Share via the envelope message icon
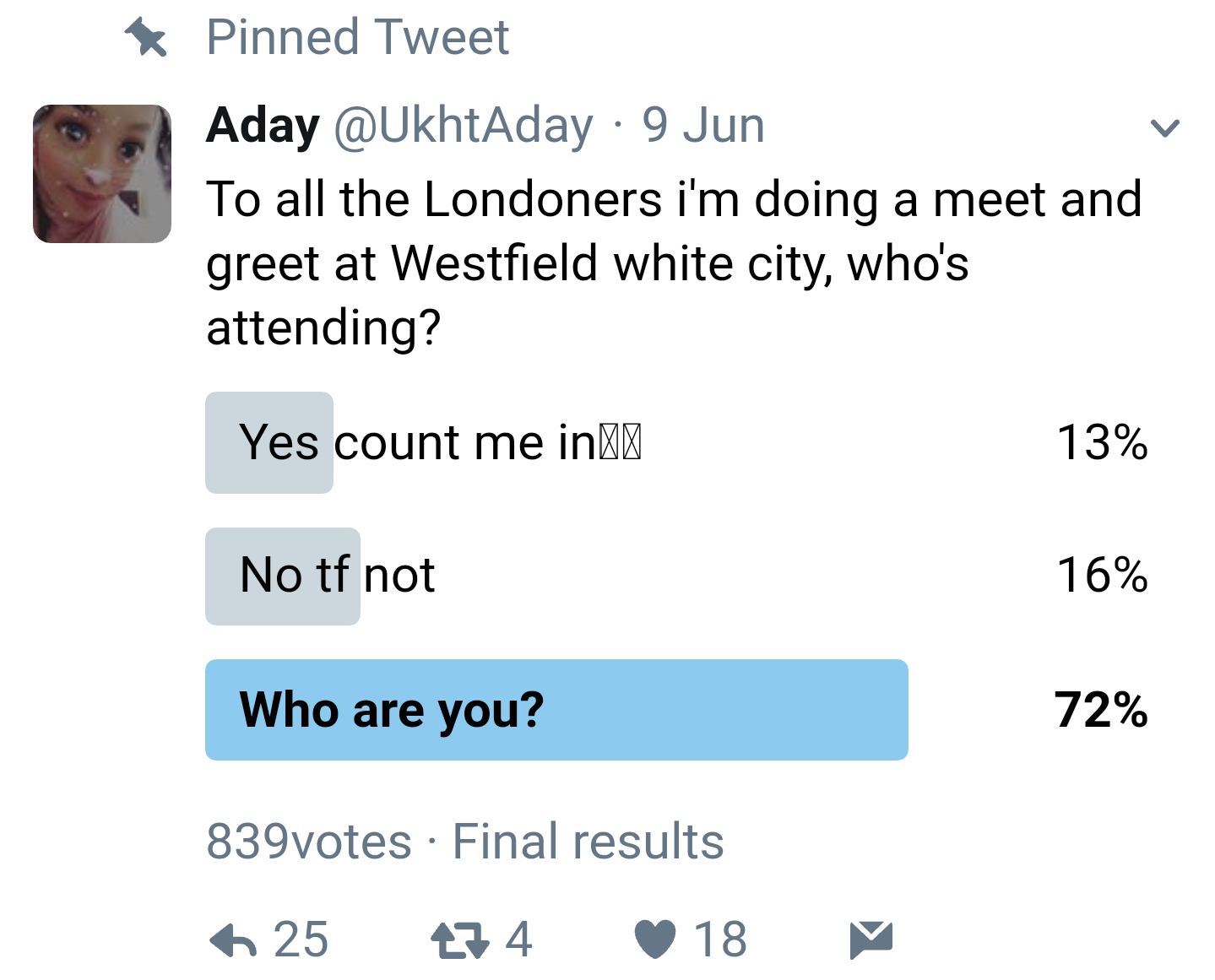This screenshot has height=980, width=1215. click(x=871, y=940)
